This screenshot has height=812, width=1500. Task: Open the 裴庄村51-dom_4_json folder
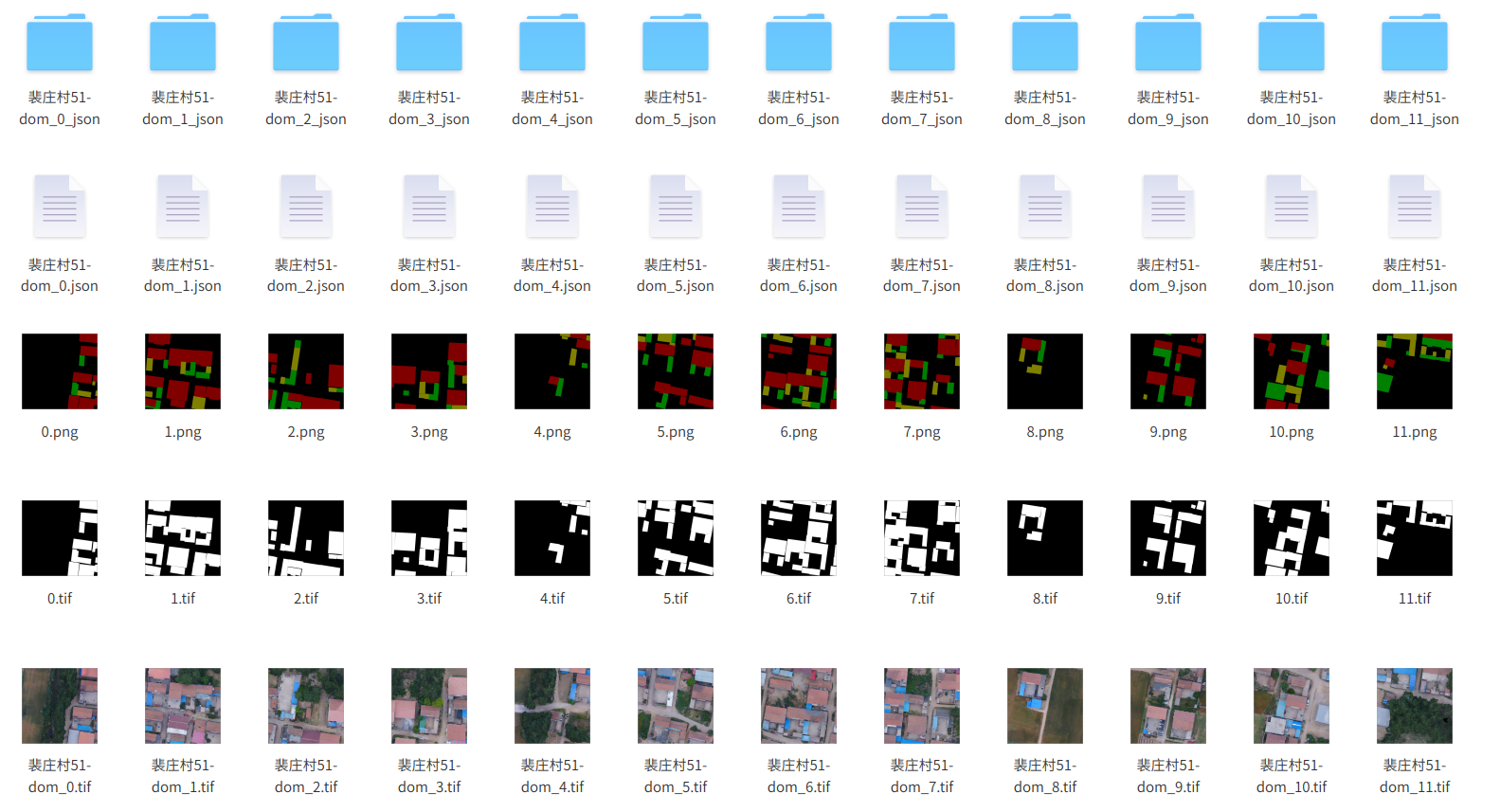click(552, 43)
